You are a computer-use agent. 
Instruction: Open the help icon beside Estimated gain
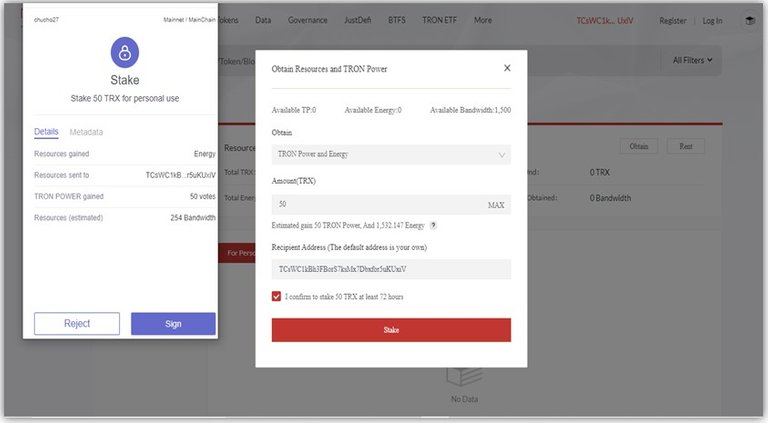(x=433, y=225)
